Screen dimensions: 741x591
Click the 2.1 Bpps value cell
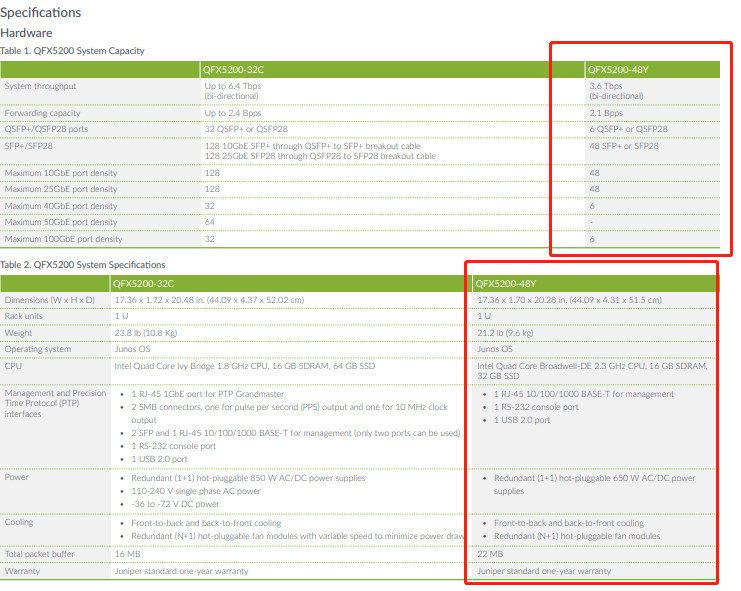click(607, 113)
